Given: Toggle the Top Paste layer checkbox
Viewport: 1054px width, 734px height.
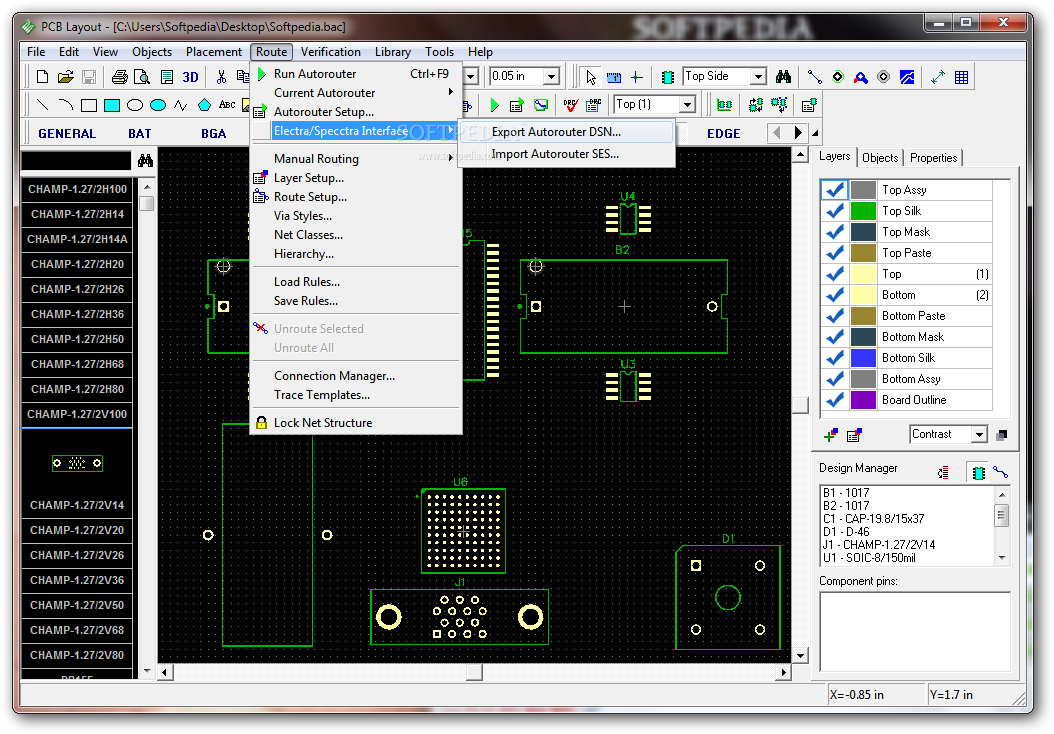Looking at the screenshot, I should (x=835, y=253).
